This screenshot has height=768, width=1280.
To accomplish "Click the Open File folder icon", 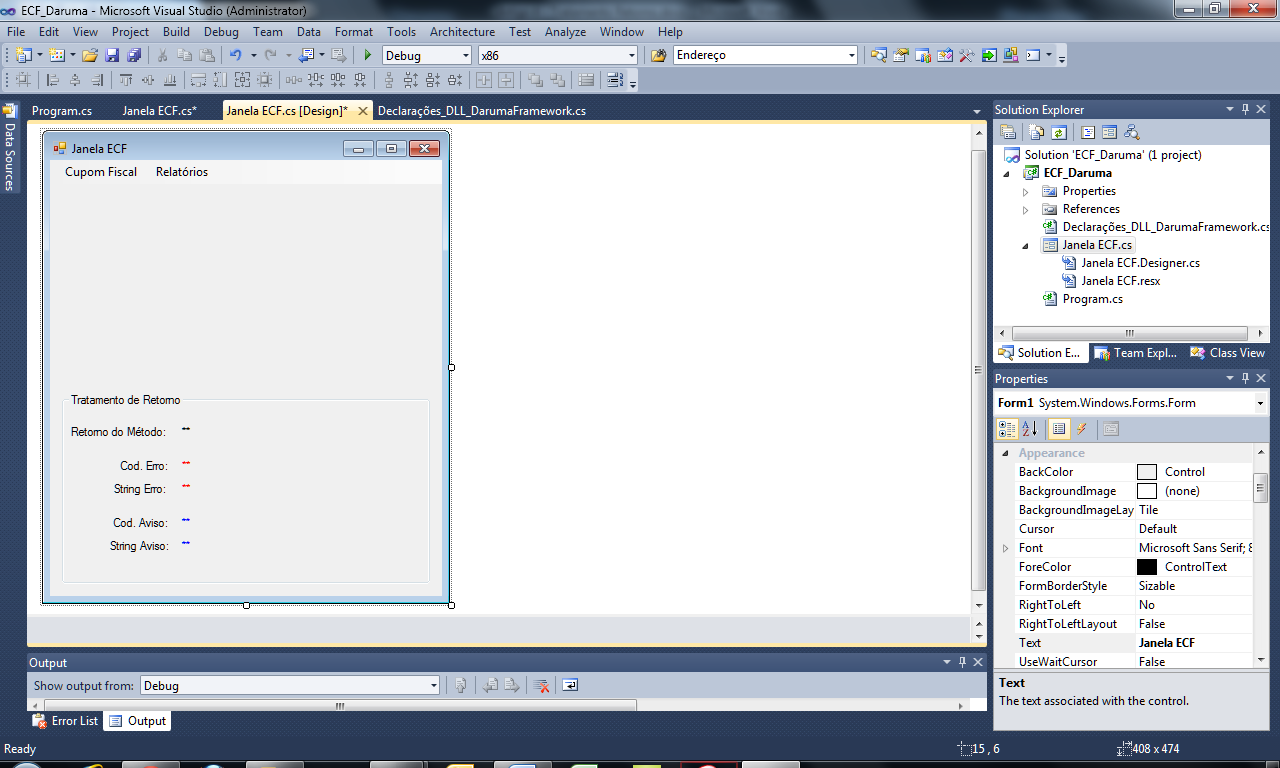I will [x=90, y=55].
